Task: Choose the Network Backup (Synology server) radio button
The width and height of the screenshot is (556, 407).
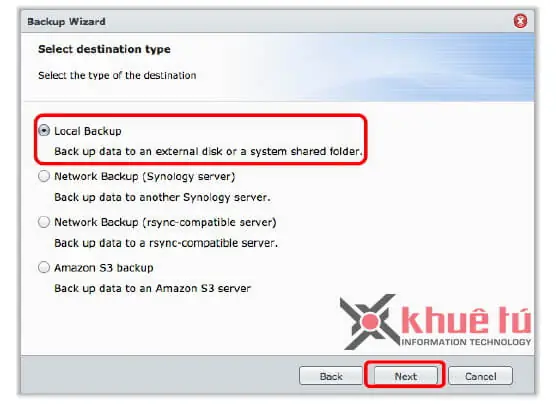Action: point(44,176)
